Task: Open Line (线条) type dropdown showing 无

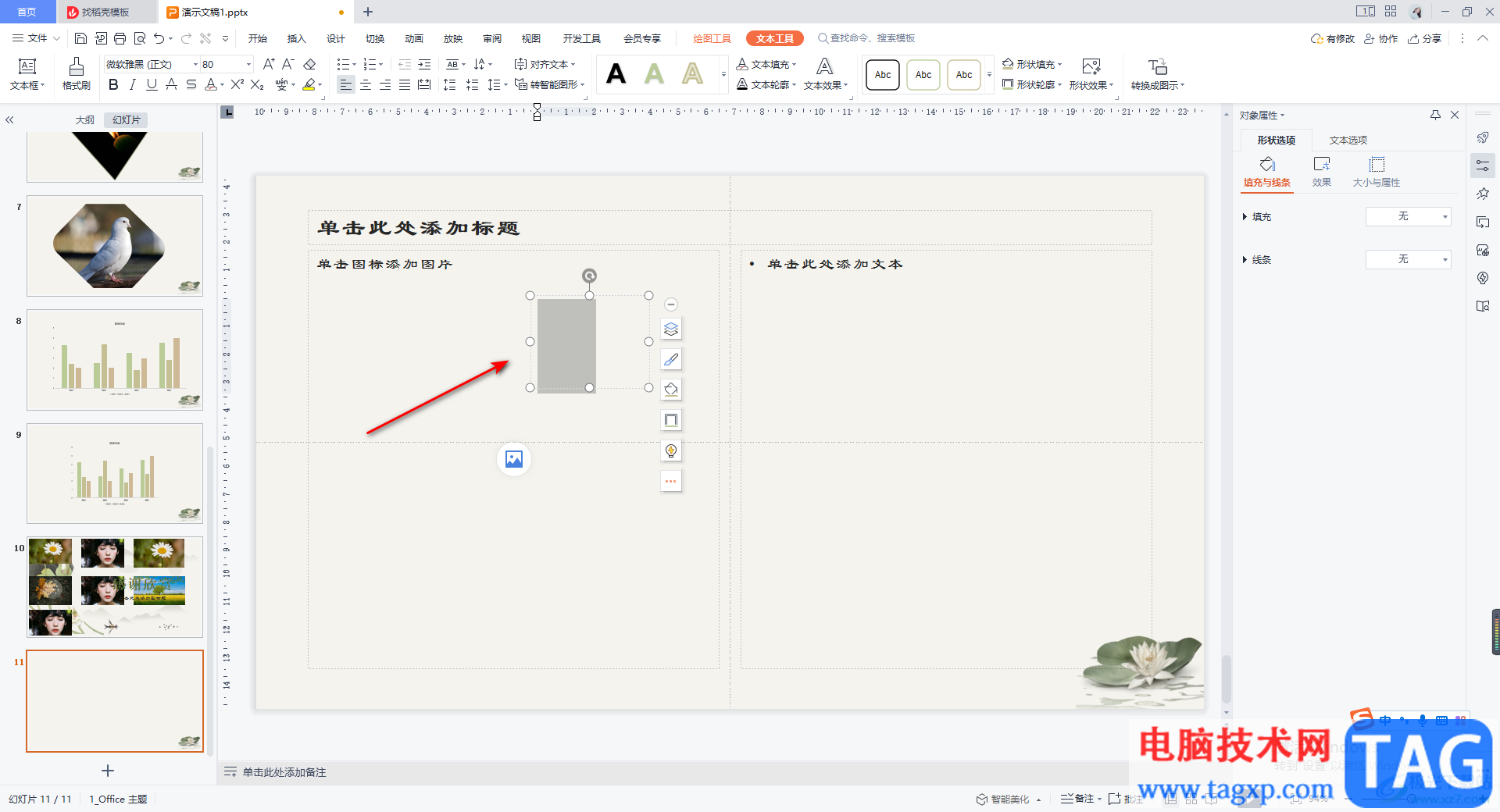Action: (x=1408, y=259)
